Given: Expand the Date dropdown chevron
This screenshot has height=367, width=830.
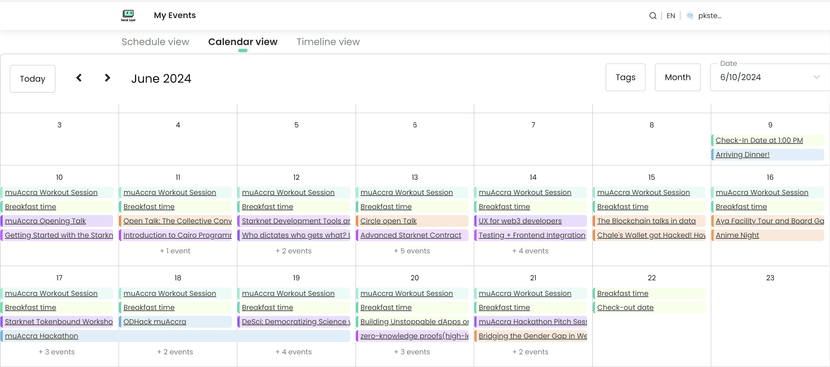Looking at the screenshot, I should [x=816, y=77].
